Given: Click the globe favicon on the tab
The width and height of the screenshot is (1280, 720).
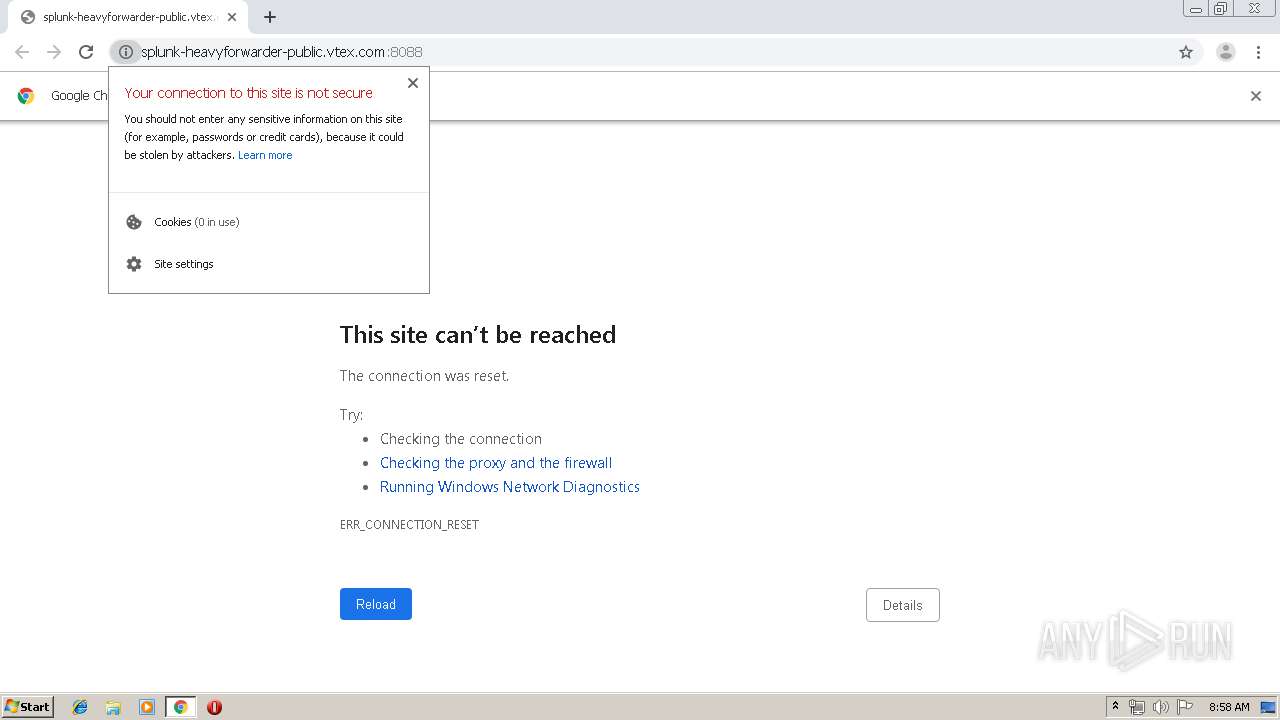Looking at the screenshot, I should point(28,17).
